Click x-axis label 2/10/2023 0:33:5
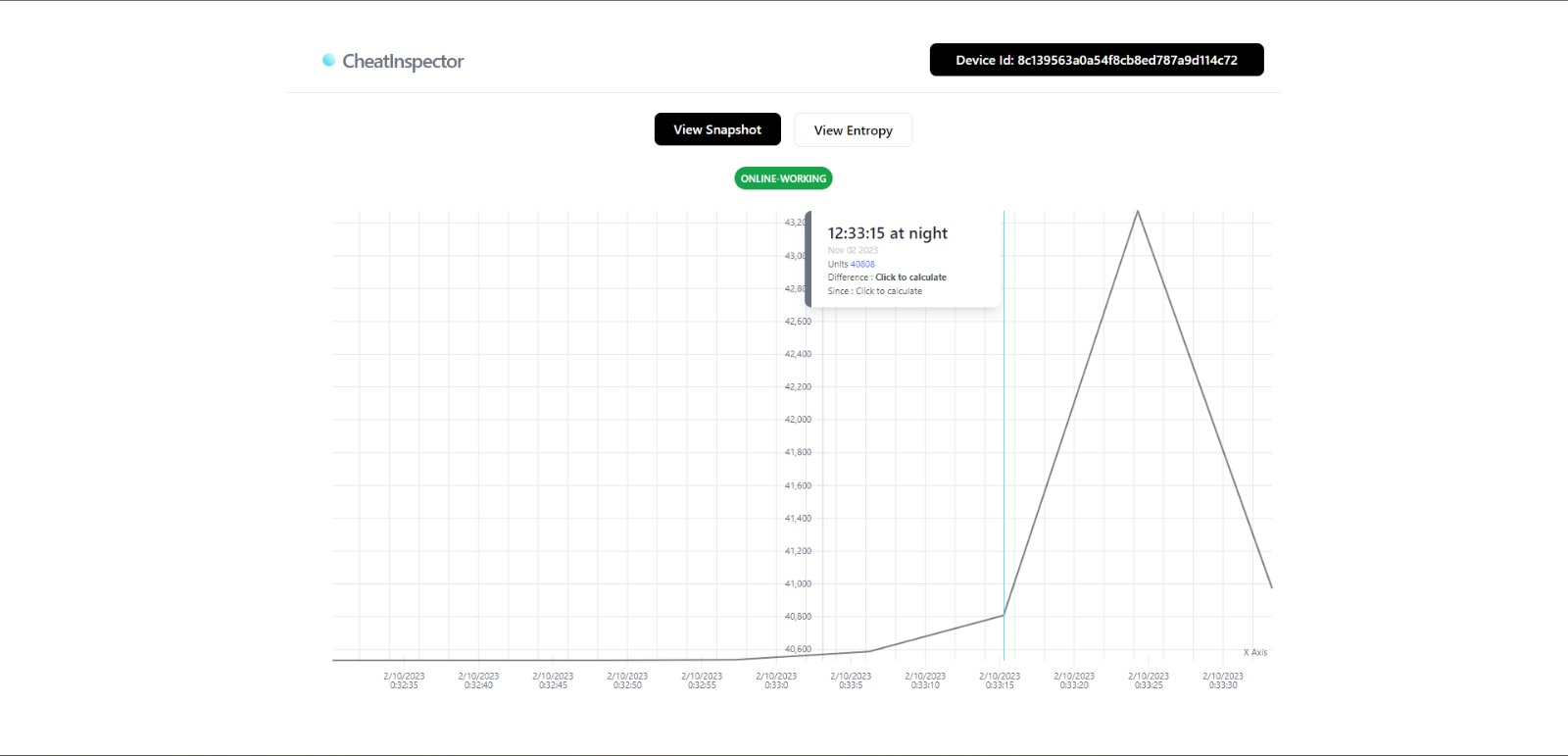 pyautogui.click(x=851, y=680)
